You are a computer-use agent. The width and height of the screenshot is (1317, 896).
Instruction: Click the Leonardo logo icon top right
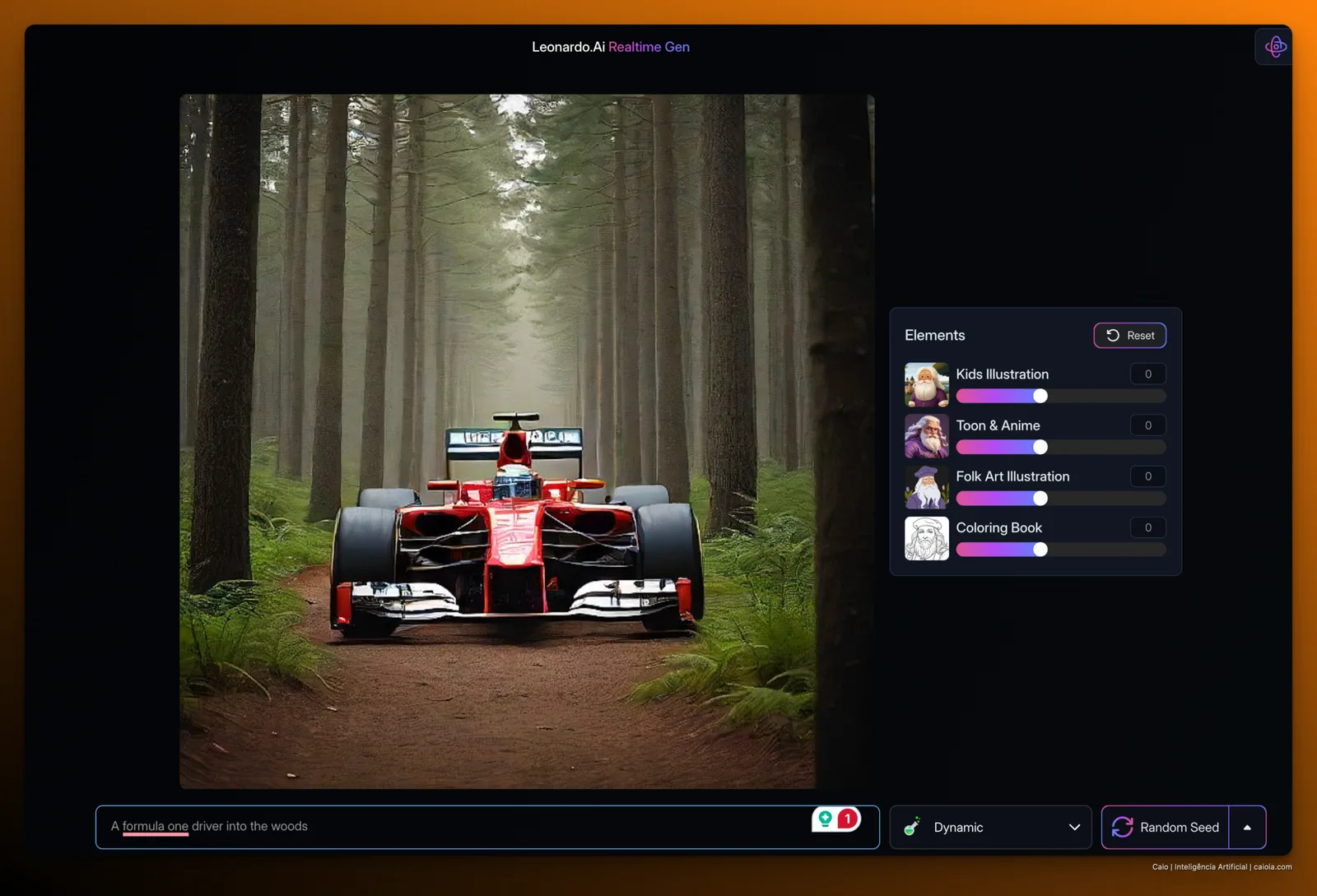[x=1275, y=47]
